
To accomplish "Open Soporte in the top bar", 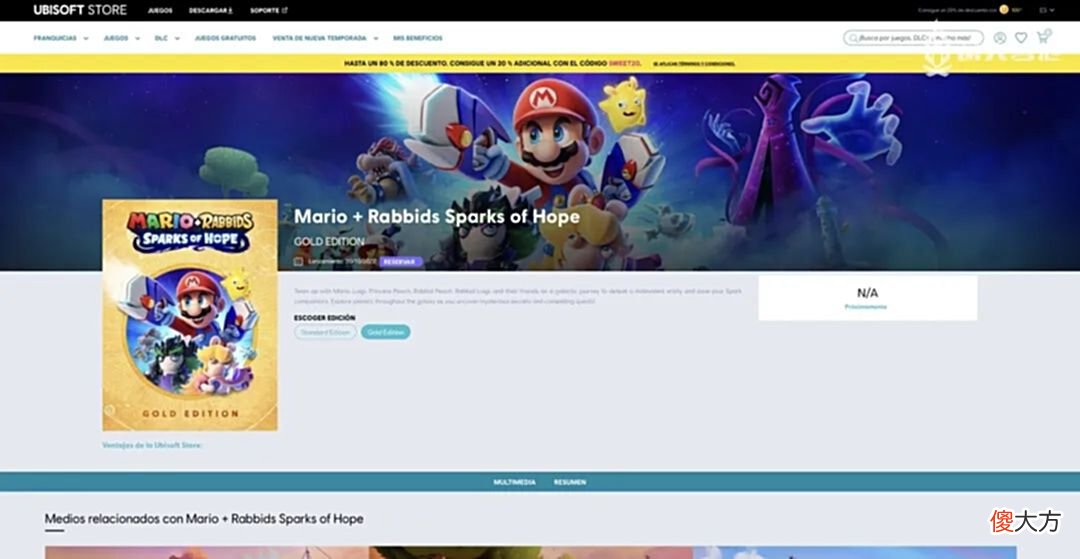I will click(x=269, y=10).
